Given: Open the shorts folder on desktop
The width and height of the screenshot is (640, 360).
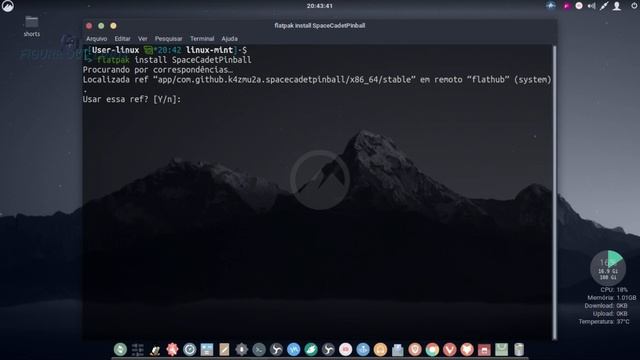Looking at the screenshot, I should click(x=31, y=26).
